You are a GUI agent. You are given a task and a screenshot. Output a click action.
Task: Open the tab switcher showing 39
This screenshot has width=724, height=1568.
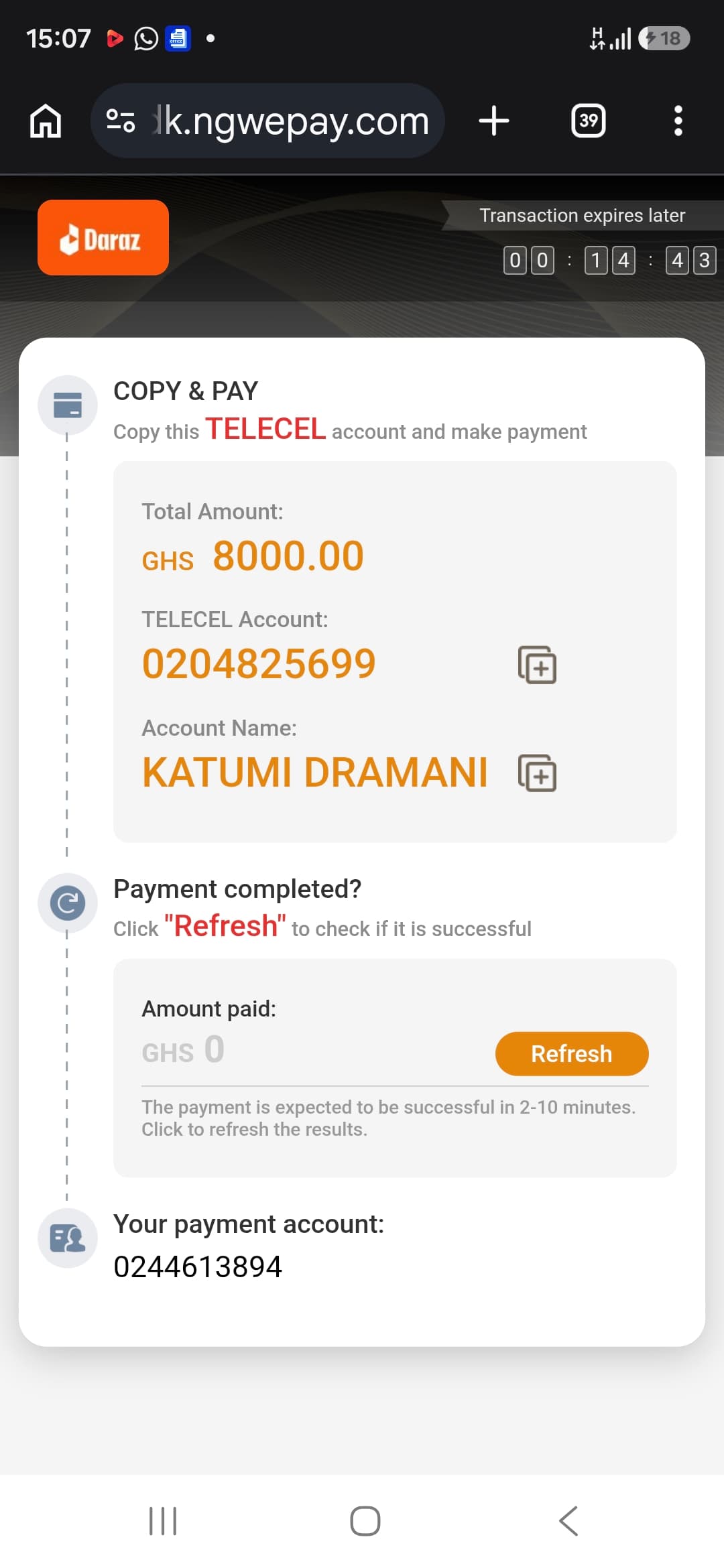pos(589,121)
